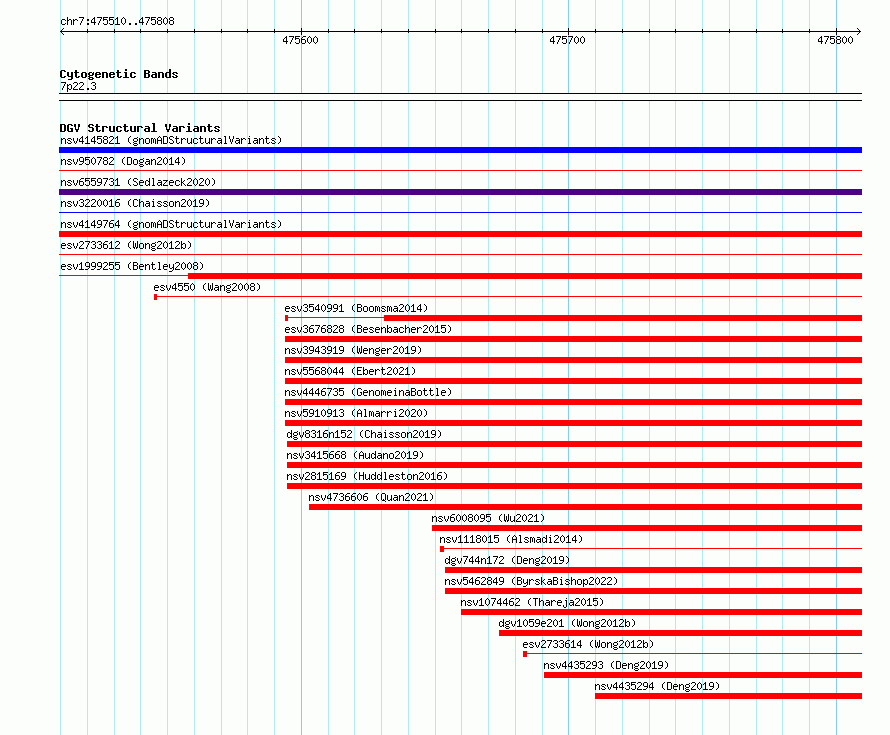Viewport: 890px width, 735px height.
Task: Click the left arrow of the ruler
Action: point(62,32)
